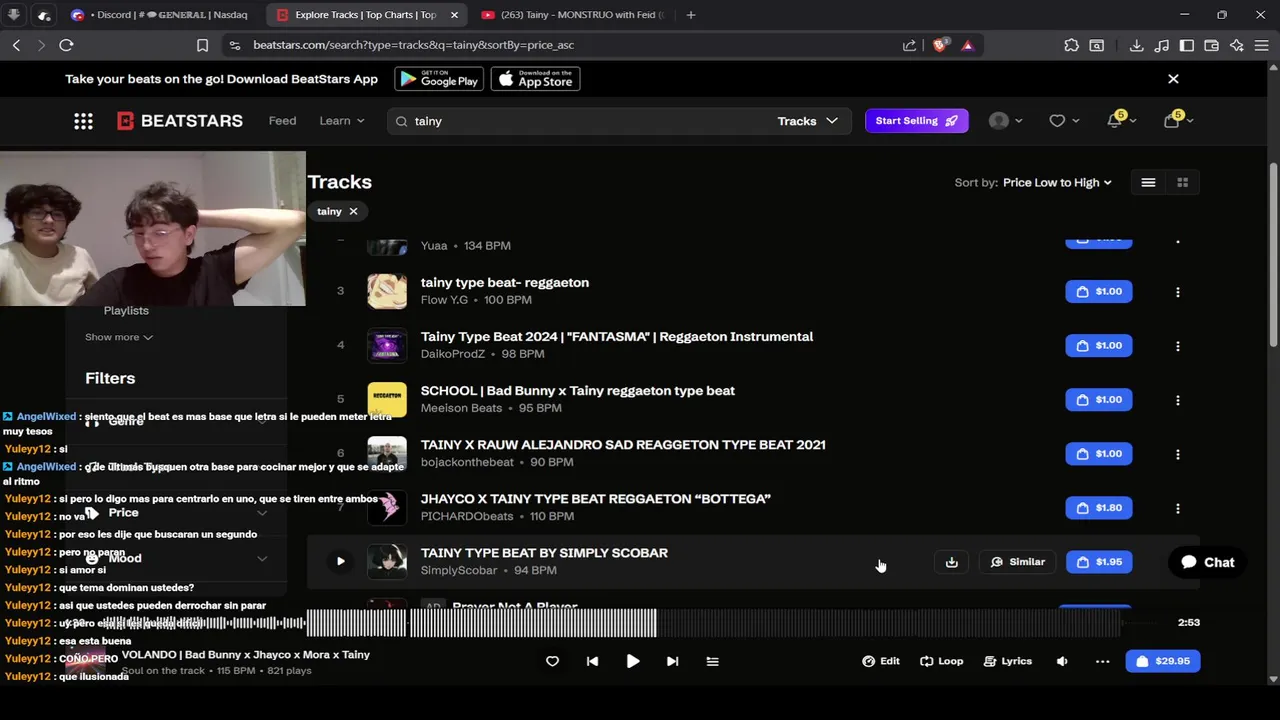Download the Simply Scobar beat
The width and height of the screenshot is (1280, 720).
[952, 562]
